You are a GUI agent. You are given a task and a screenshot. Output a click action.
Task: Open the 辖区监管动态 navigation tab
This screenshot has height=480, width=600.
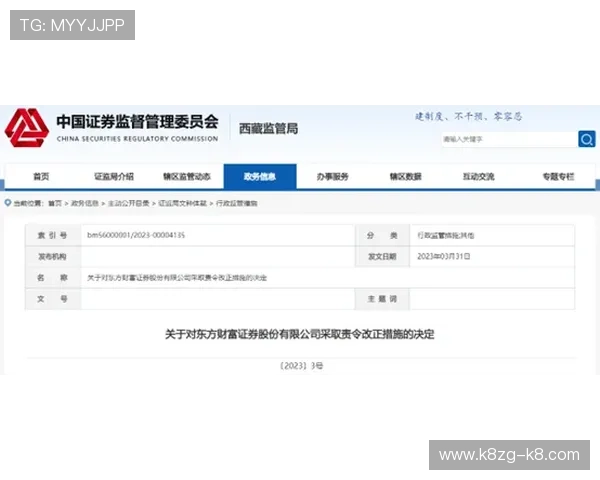tap(187, 176)
